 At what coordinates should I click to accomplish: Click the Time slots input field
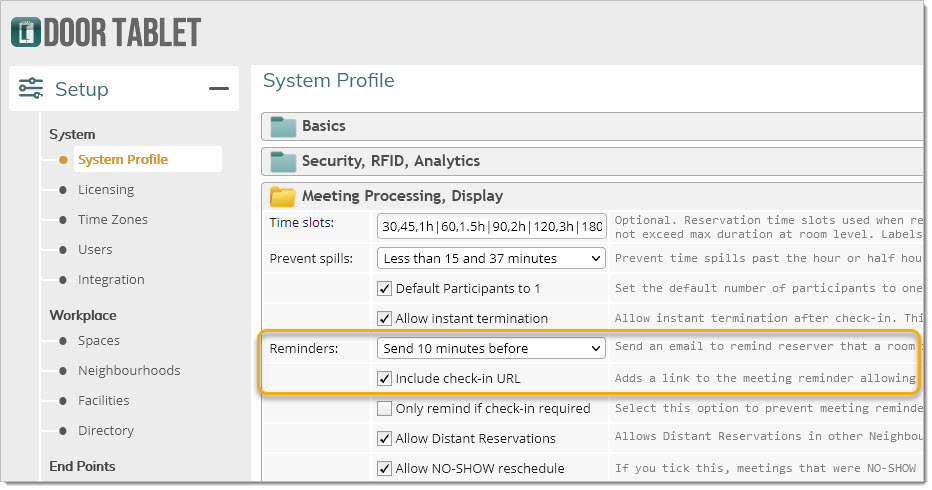click(x=491, y=227)
